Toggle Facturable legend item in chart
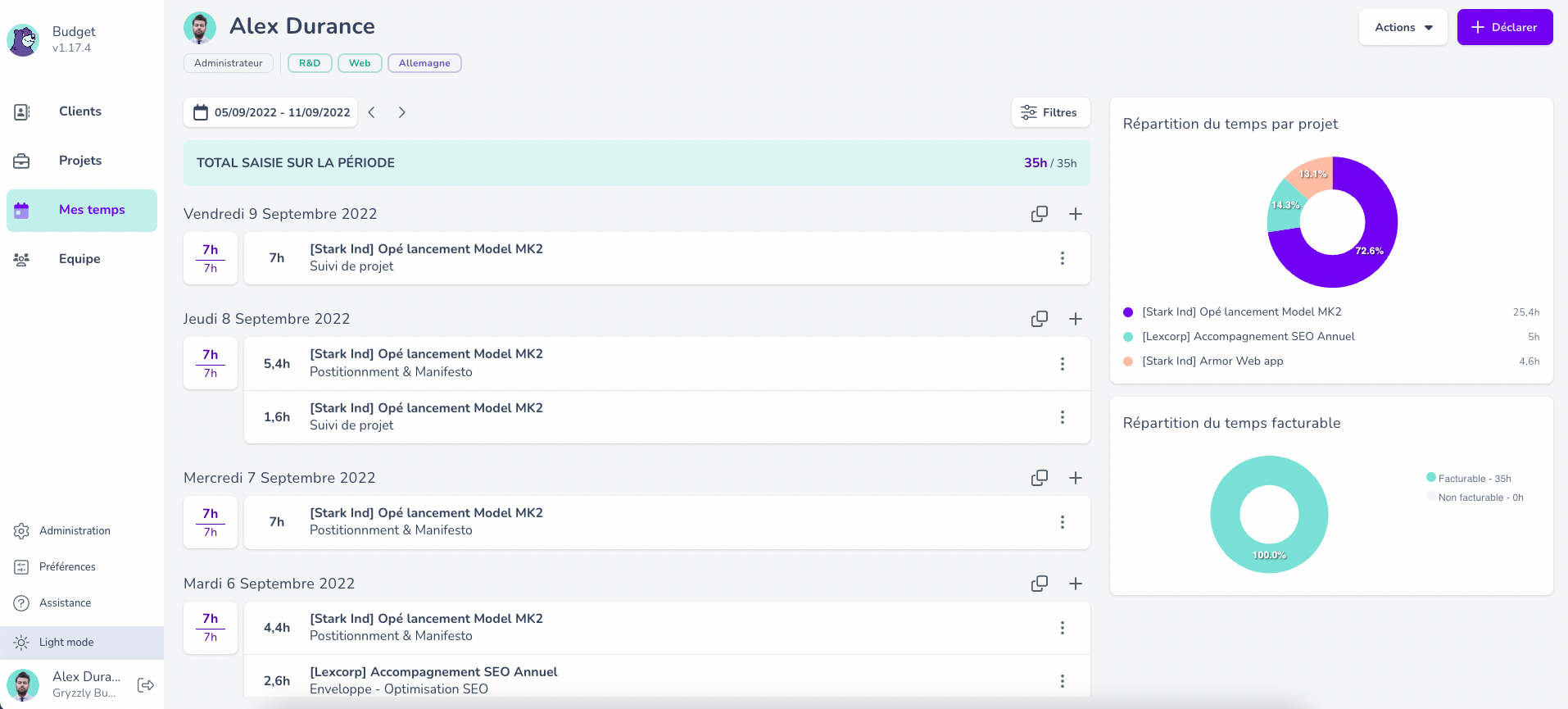Image resolution: width=1568 pixels, height=709 pixels. click(x=1469, y=479)
